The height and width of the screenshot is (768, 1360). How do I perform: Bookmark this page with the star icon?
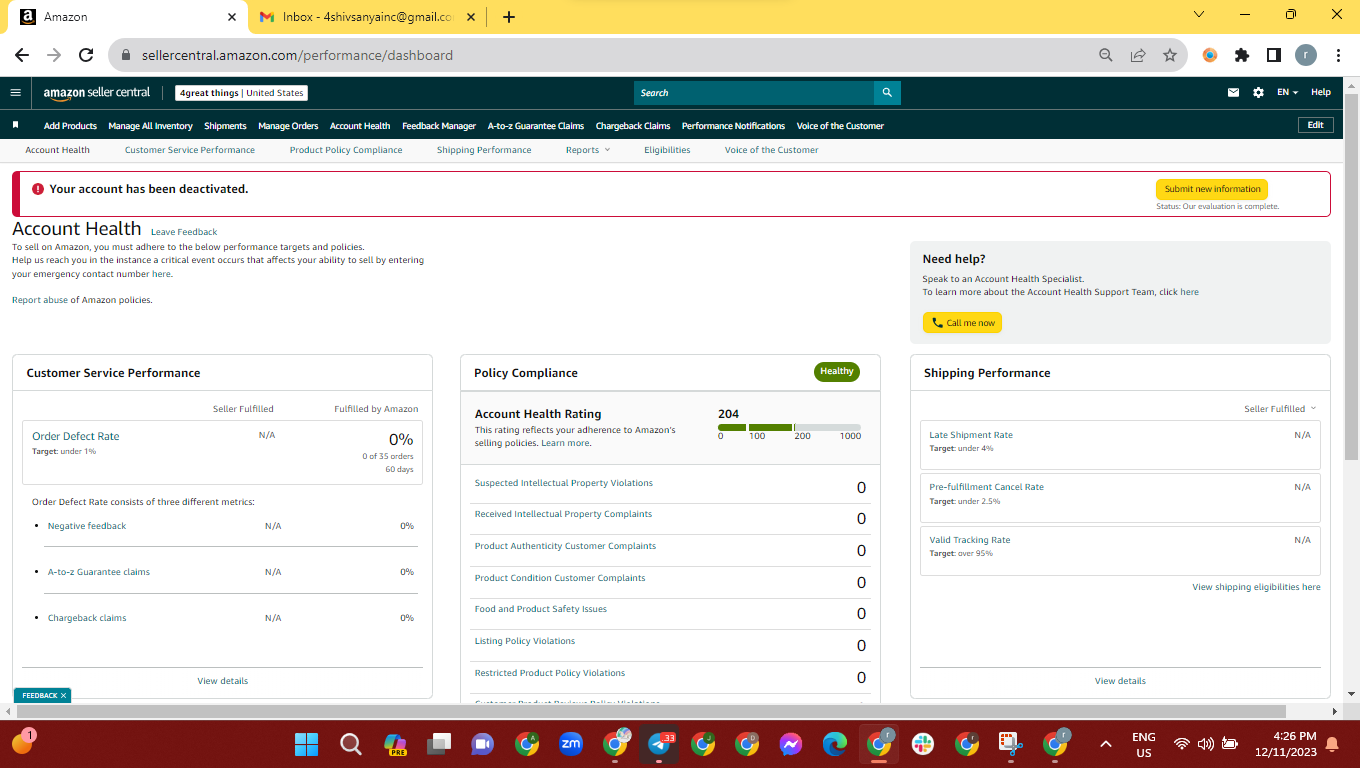point(1170,55)
